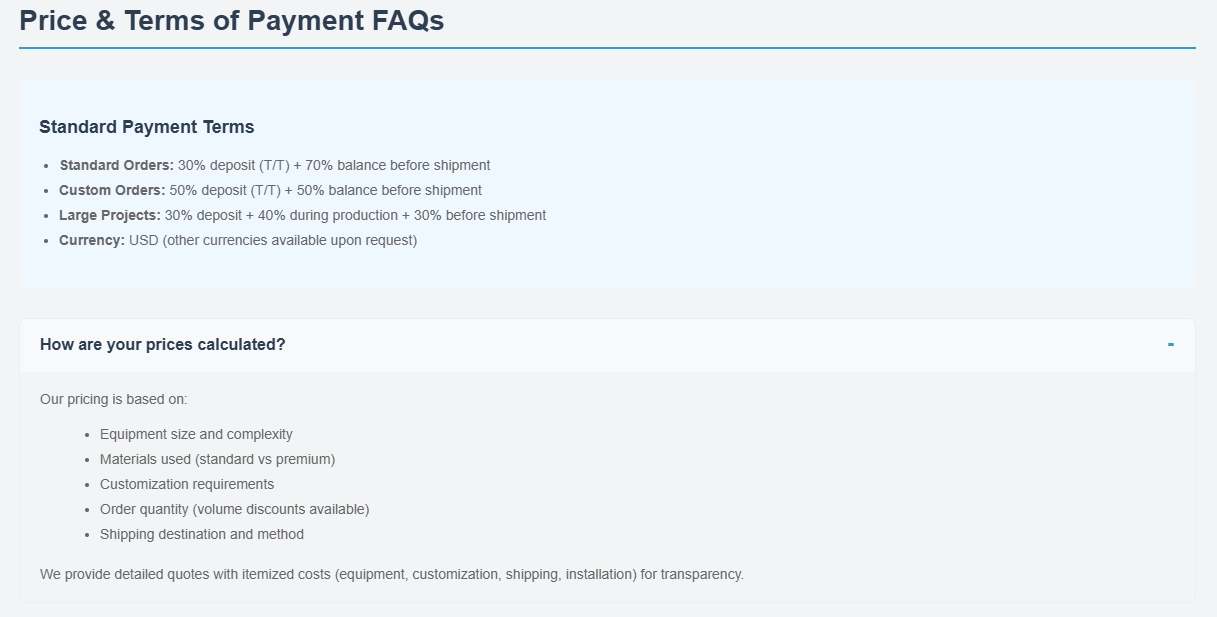Select the "Standard Orders:" bold label
Viewport: 1217px width, 617px height.
(116, 166)
